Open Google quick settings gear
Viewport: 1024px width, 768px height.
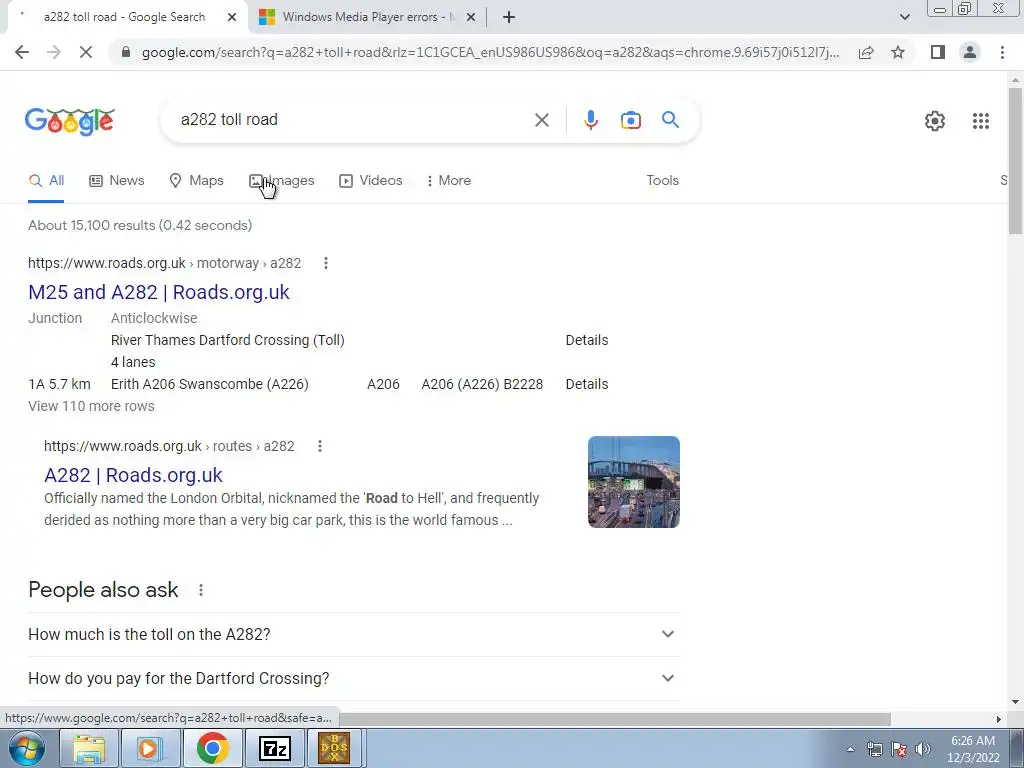(x=935, y=121)
